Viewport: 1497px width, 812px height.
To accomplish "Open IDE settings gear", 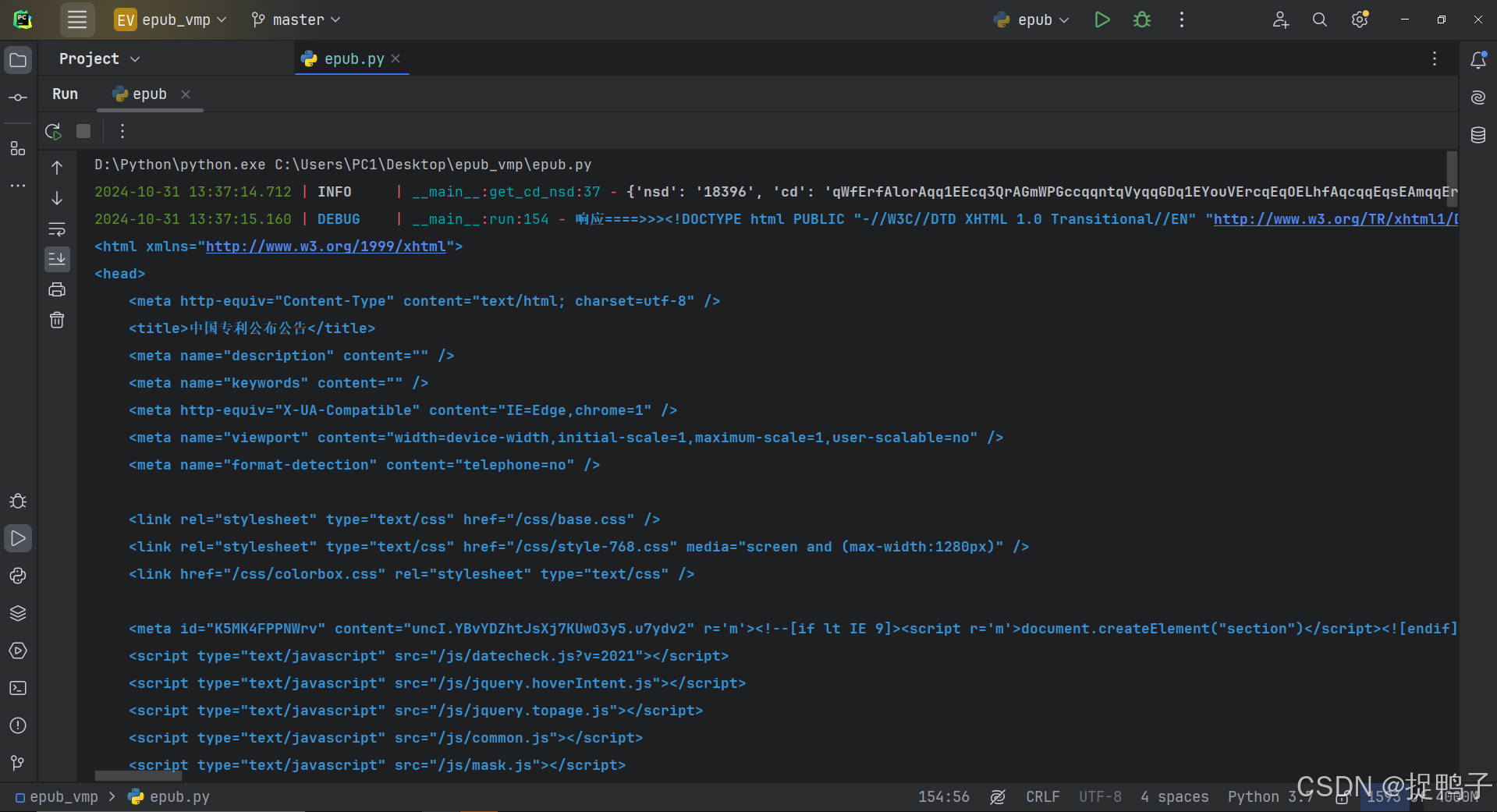I will coord(1360,20).
